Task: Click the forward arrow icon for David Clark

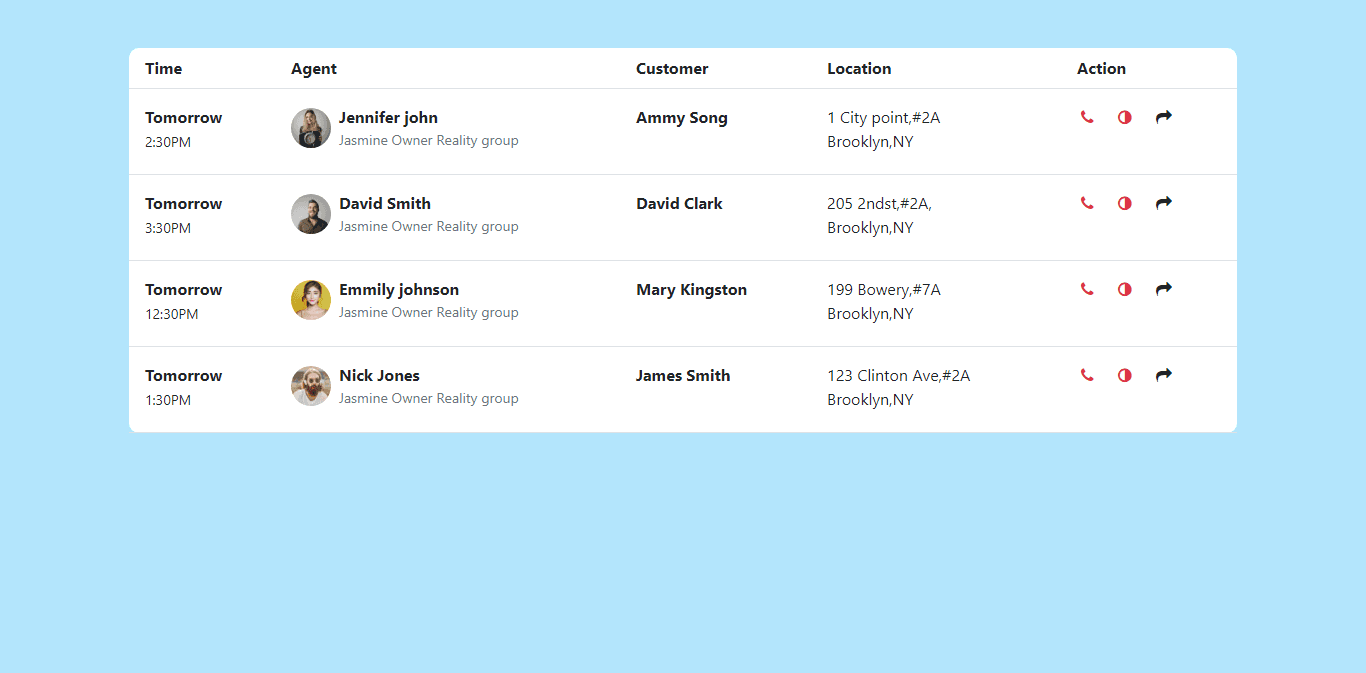Action: tap(1163, 203)
